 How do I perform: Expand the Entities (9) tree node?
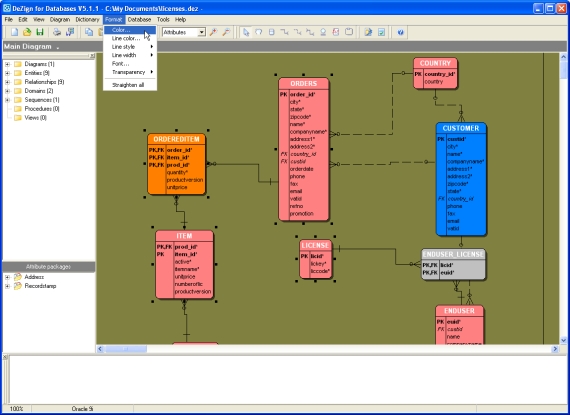click(7, 73)
